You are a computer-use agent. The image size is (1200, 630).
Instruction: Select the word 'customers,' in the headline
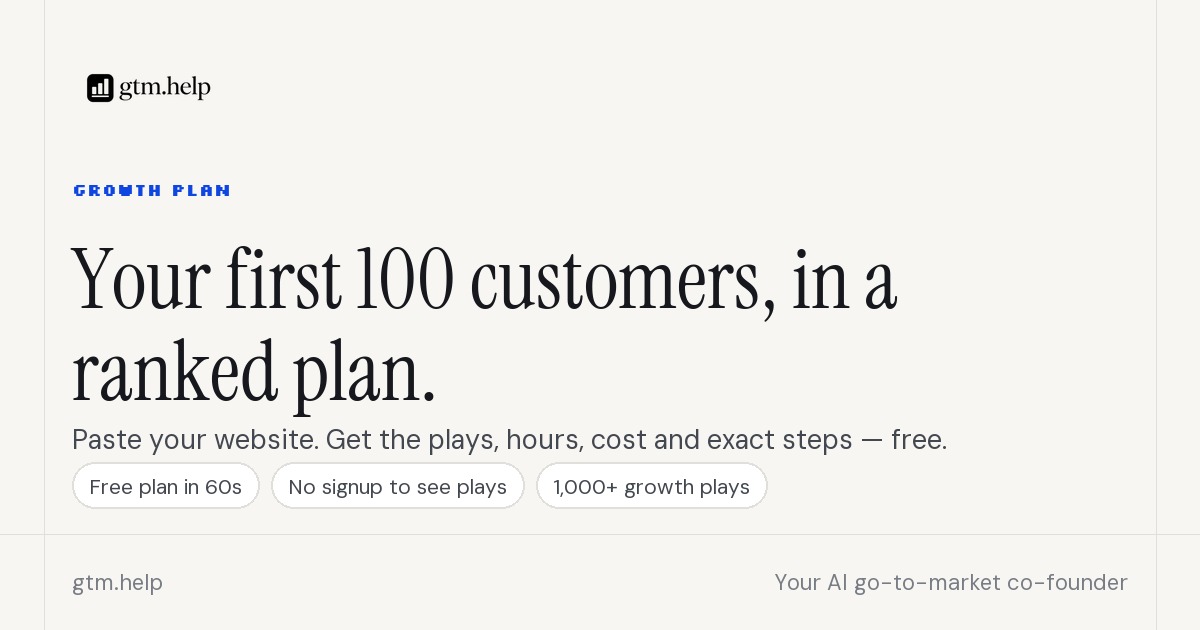[623, 282]
